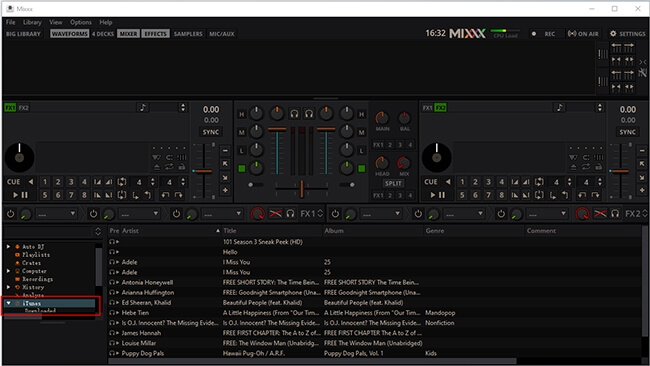The image size is (650, 366).
Task: Toggle FX2 assignment on left deck
Action: coord(24,108)
